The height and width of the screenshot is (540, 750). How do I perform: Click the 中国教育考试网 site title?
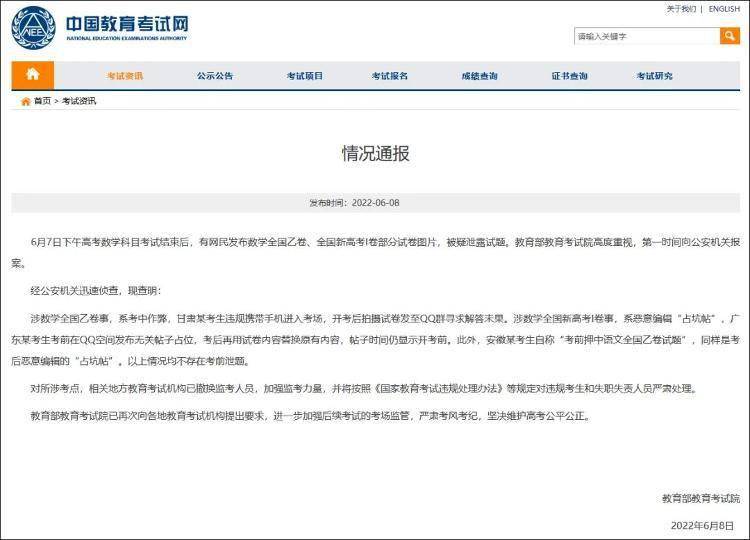pyautogui.click(x=127, y=24)
